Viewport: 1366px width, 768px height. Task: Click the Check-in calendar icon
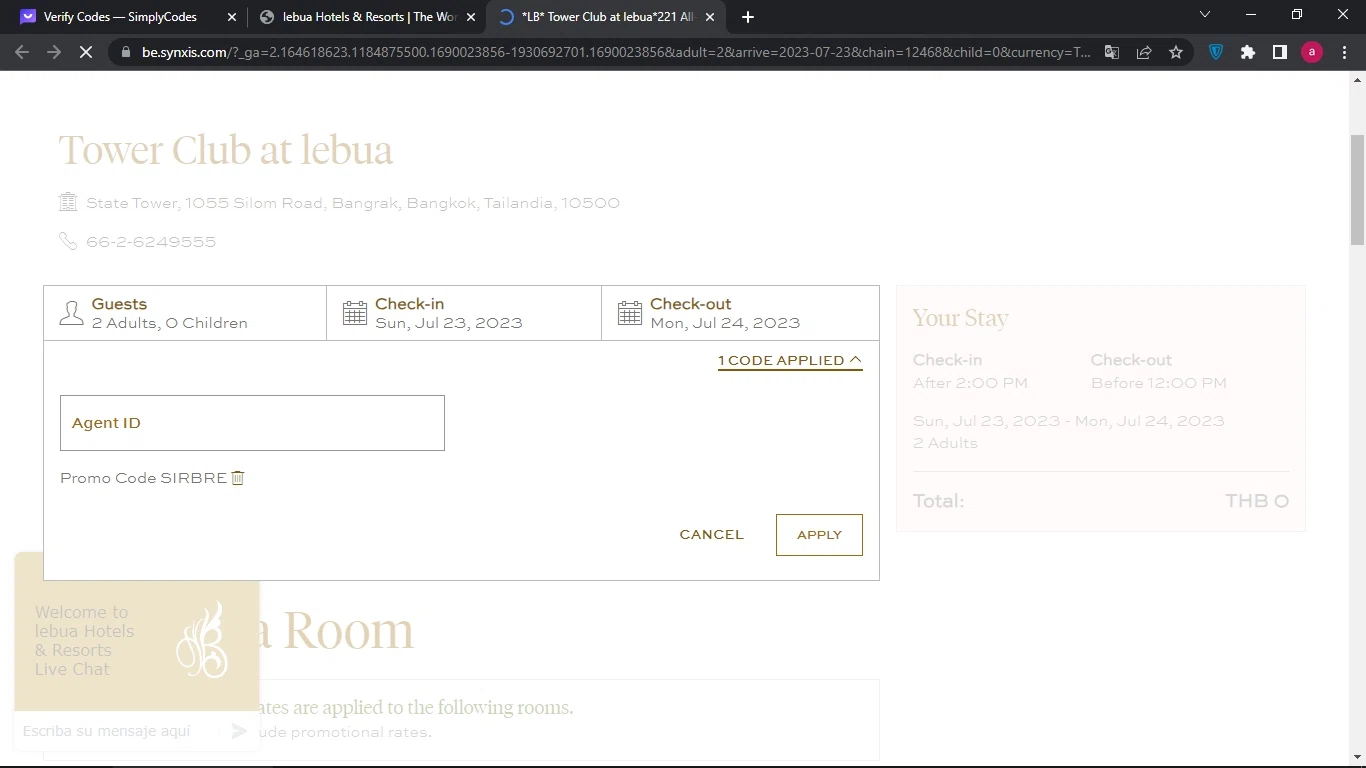[x=355, y=313]
